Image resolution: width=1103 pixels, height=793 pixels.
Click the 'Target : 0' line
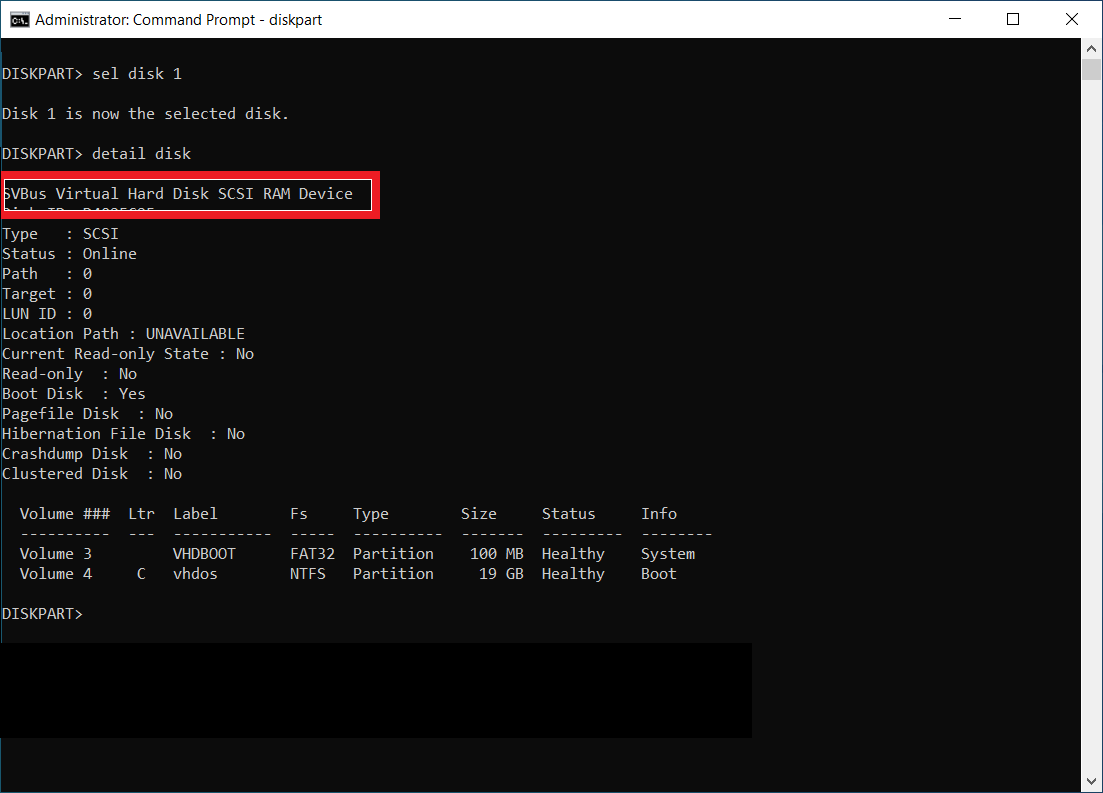pos(46,294)
